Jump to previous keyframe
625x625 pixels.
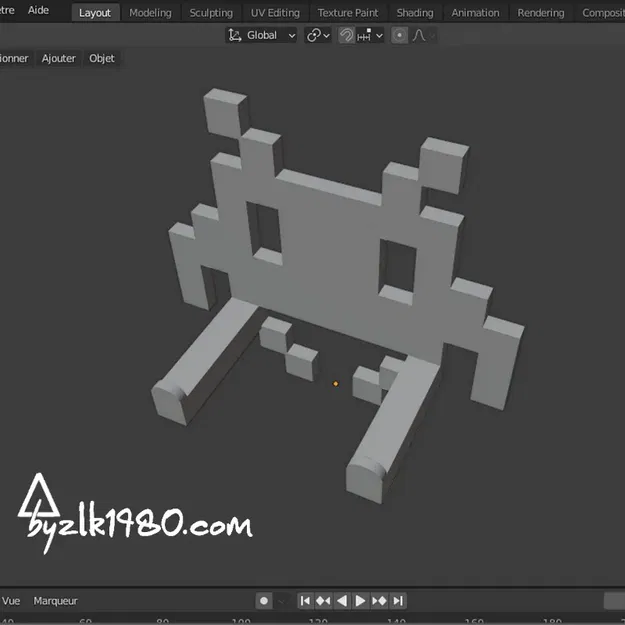point(323,601)
